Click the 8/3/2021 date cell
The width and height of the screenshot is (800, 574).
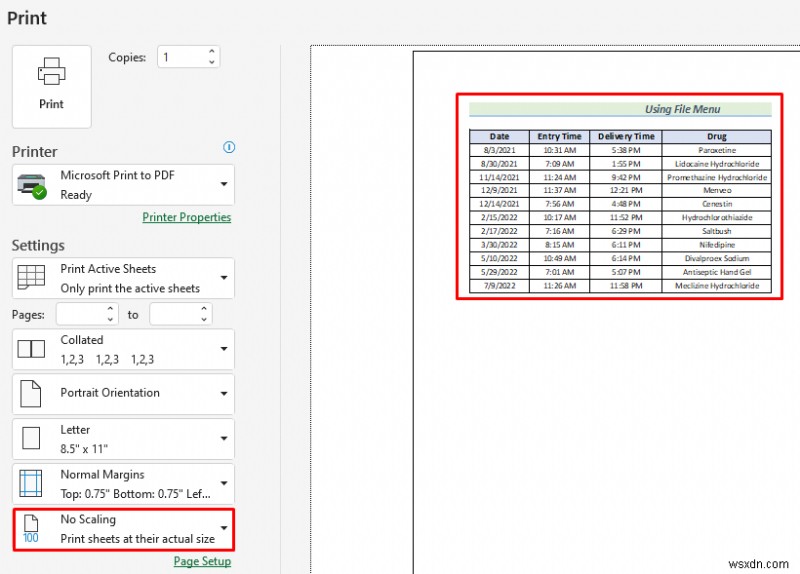point(499,150)
